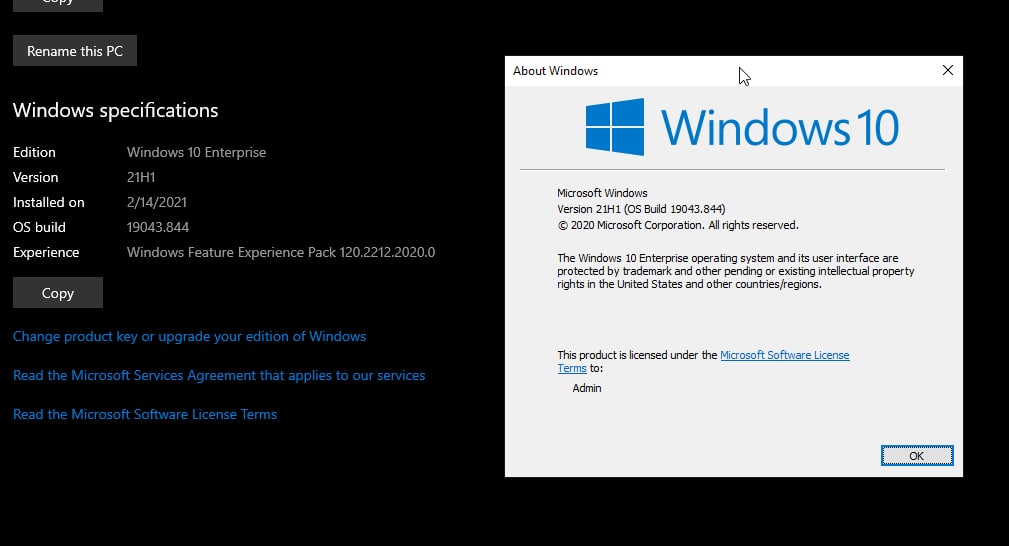Viewport: 1009px width, 546px height.
Task: Click the Version label in Settings
Action: click(x=35, y=177)
